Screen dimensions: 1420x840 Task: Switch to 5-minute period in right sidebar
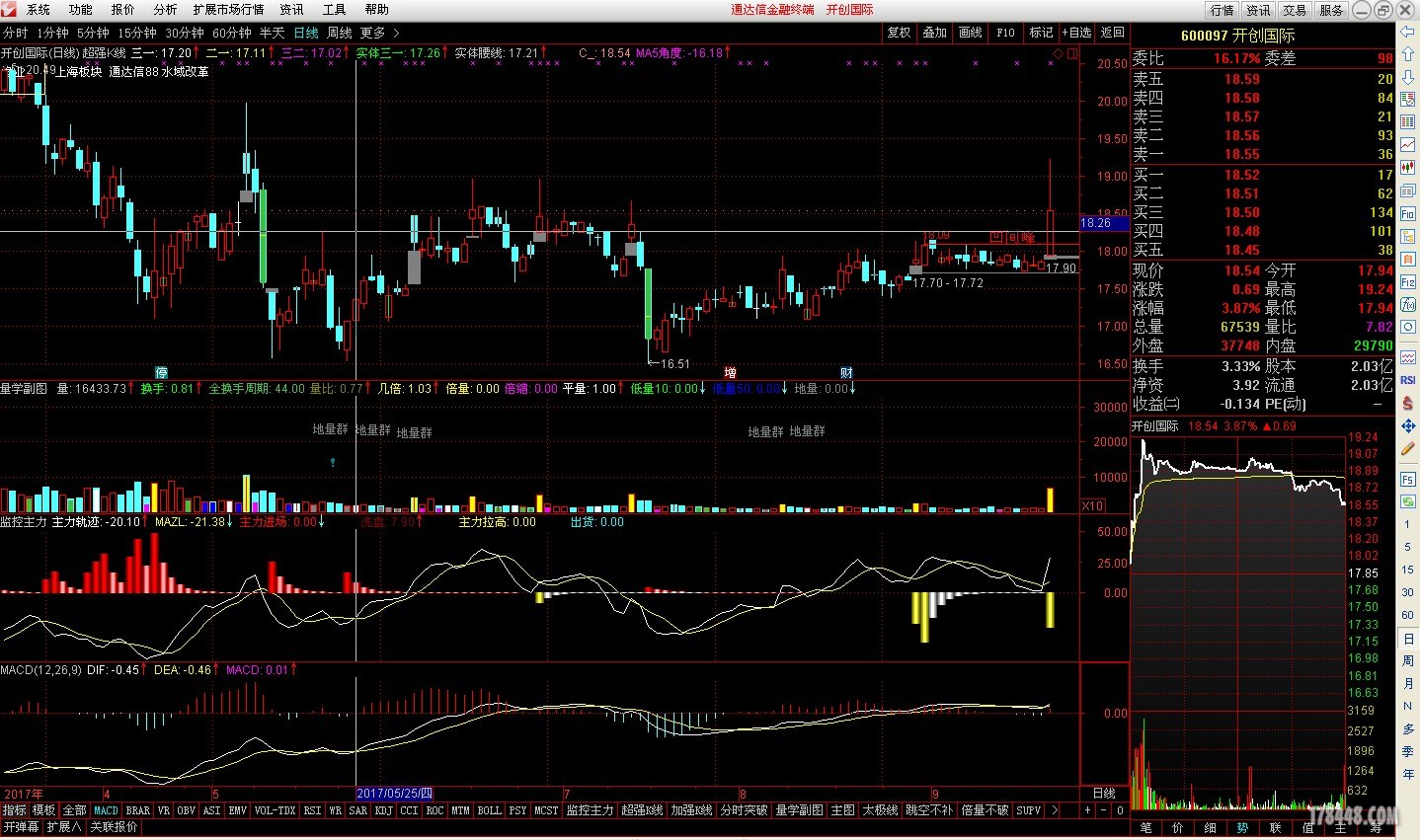(1407, 547)
